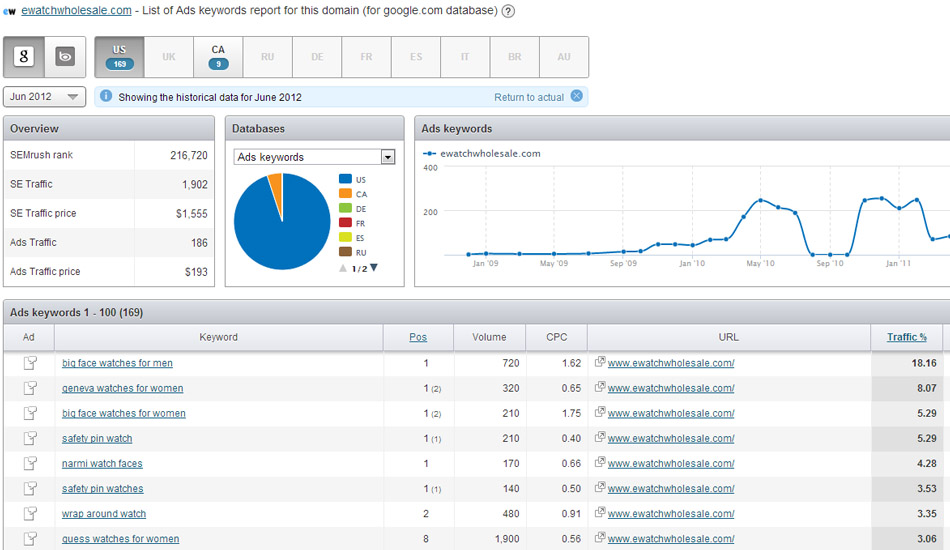Image resolution: width=950 pixels, height=550 pixels.
Task: Select the UK database tab
Action: (x=168, y=57)
